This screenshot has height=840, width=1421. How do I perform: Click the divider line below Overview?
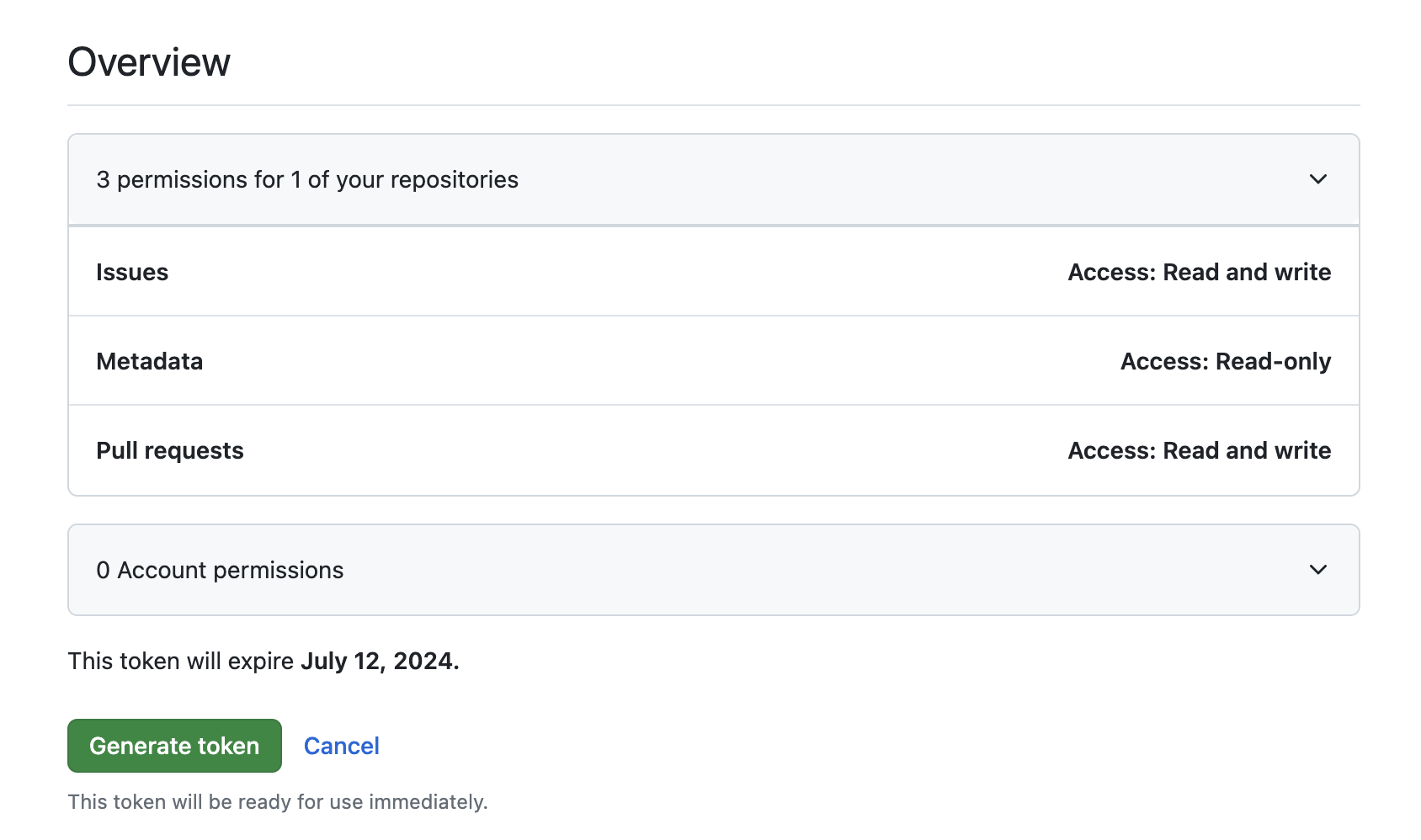point(714,105)
